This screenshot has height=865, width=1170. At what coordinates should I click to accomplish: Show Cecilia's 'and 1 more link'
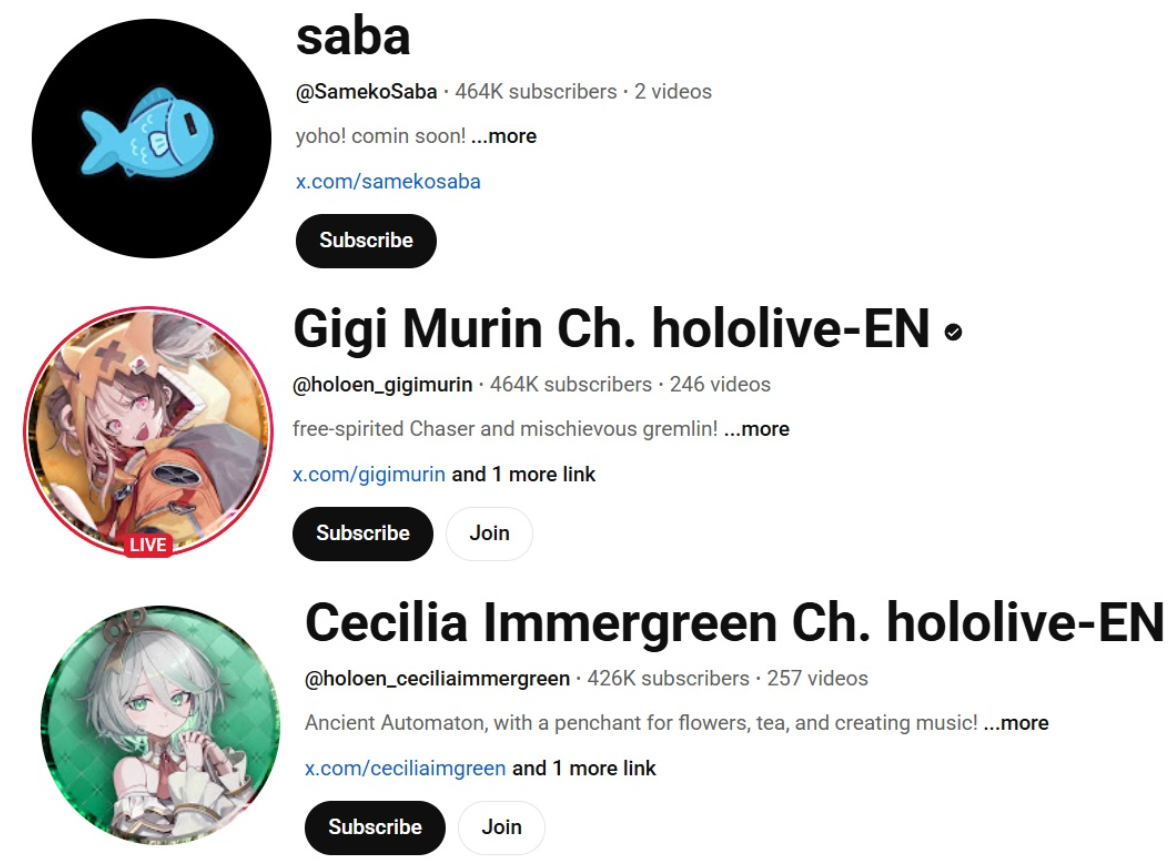(x=584, y=768)
